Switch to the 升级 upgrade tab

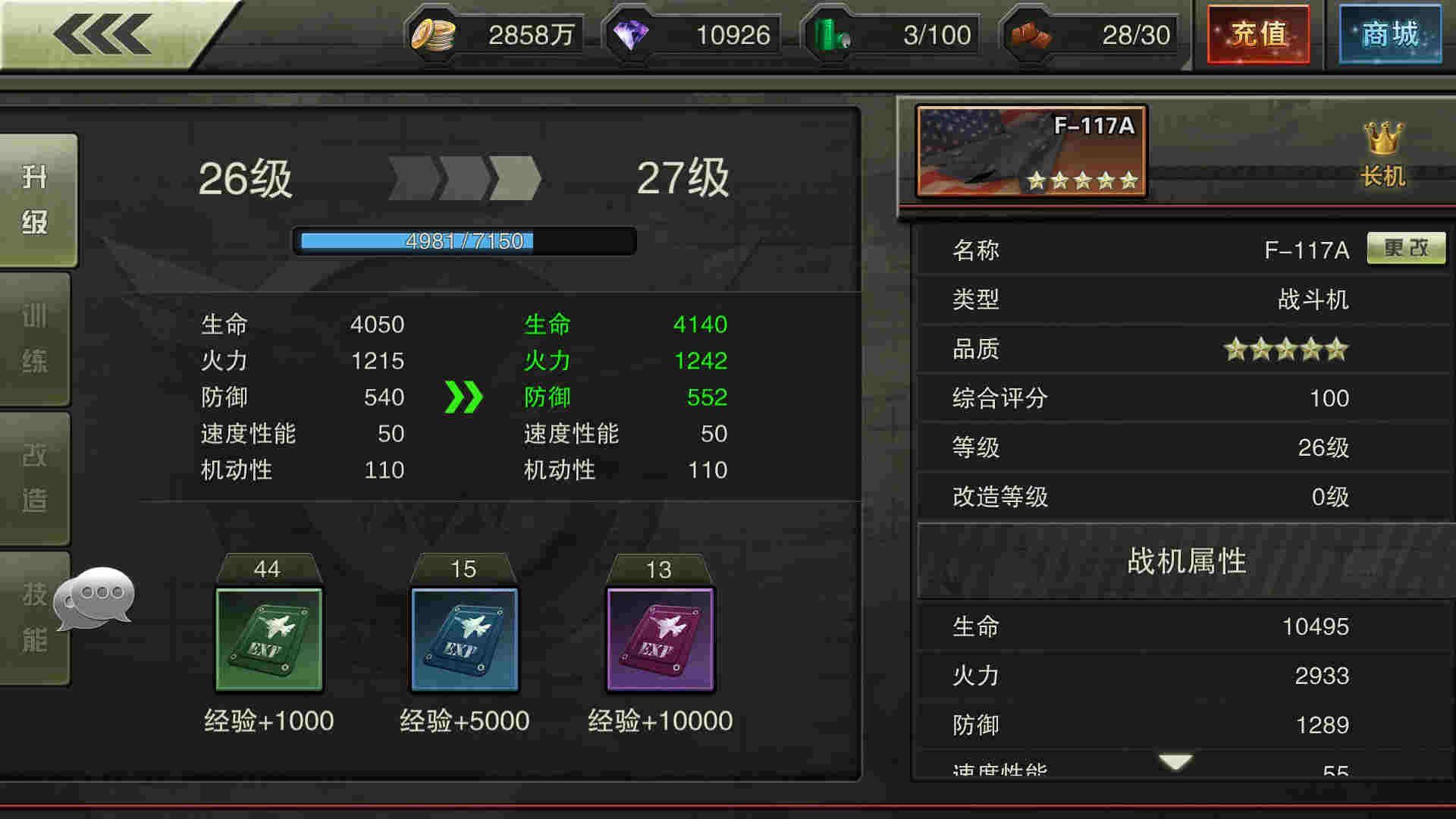[x=36, y=200]
